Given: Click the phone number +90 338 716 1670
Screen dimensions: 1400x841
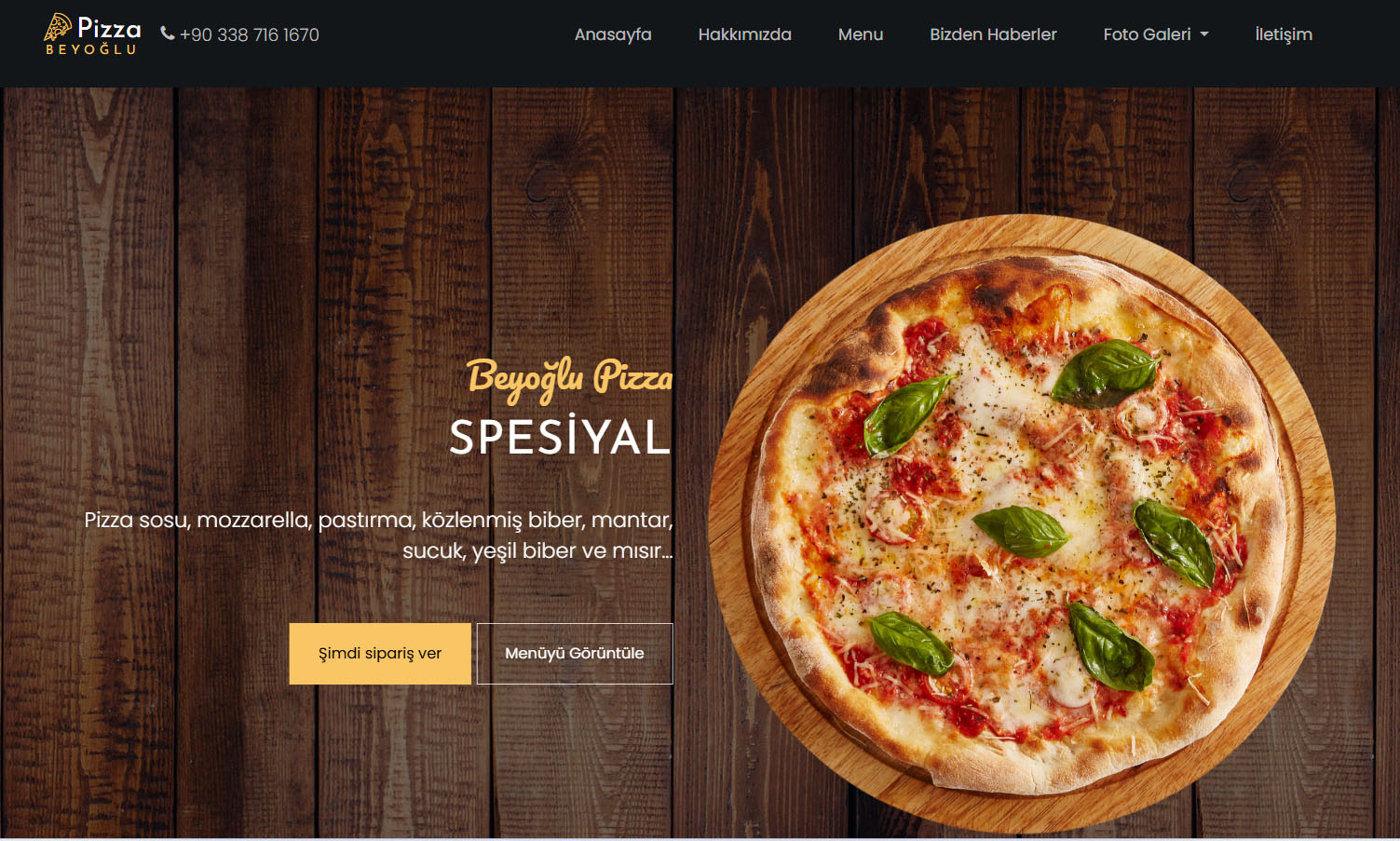Looking at the screenshot, I should (x=250, y=34).
